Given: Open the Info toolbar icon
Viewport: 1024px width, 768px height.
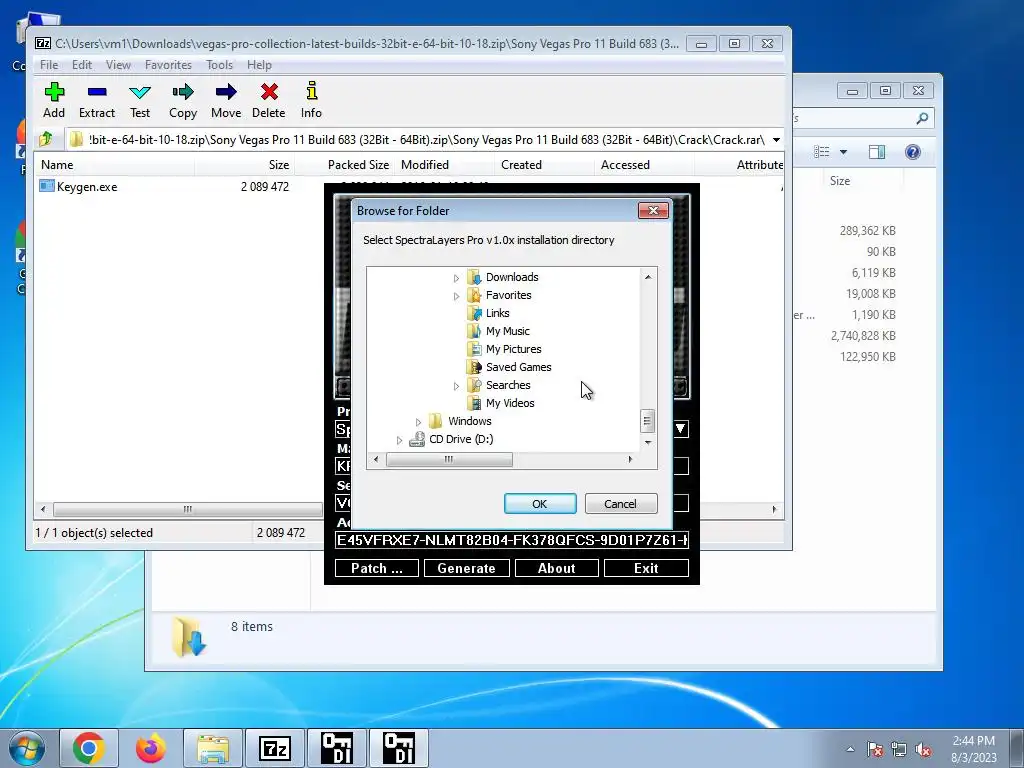Looking at the screenshot, I should click(312, 101).
